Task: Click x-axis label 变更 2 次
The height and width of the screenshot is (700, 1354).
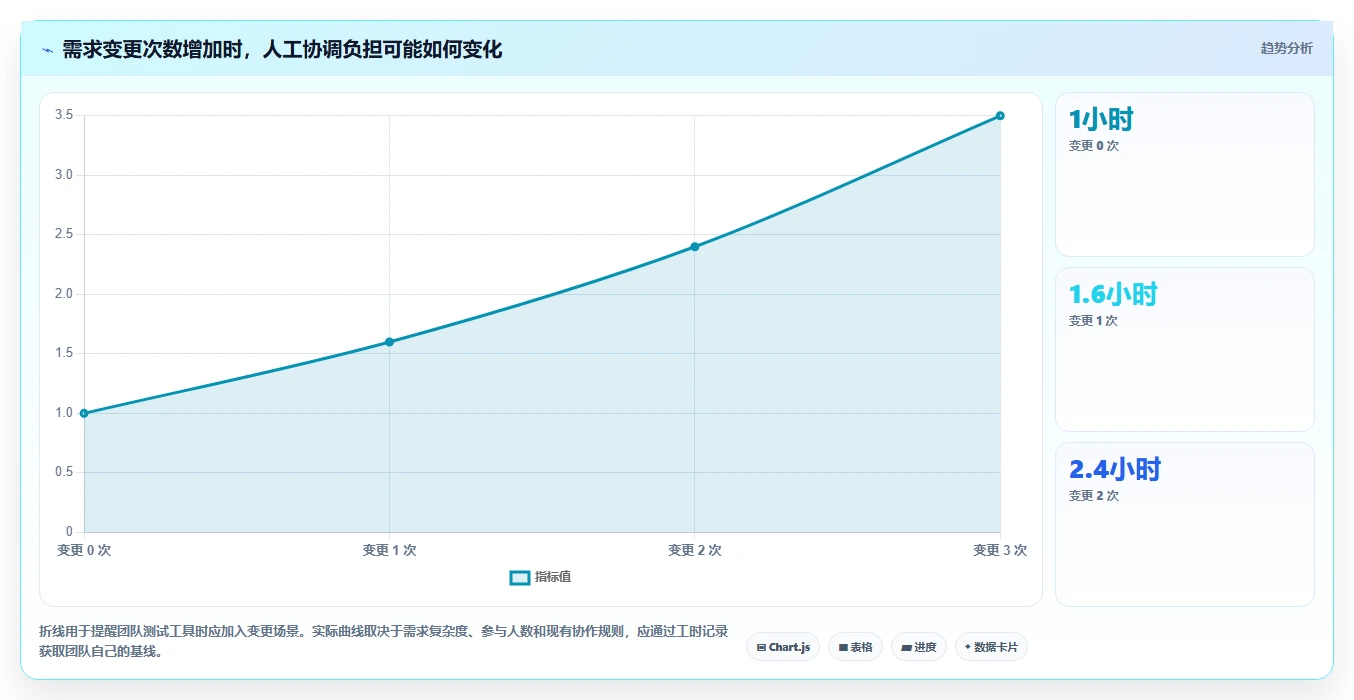Action: pos(695,550)
